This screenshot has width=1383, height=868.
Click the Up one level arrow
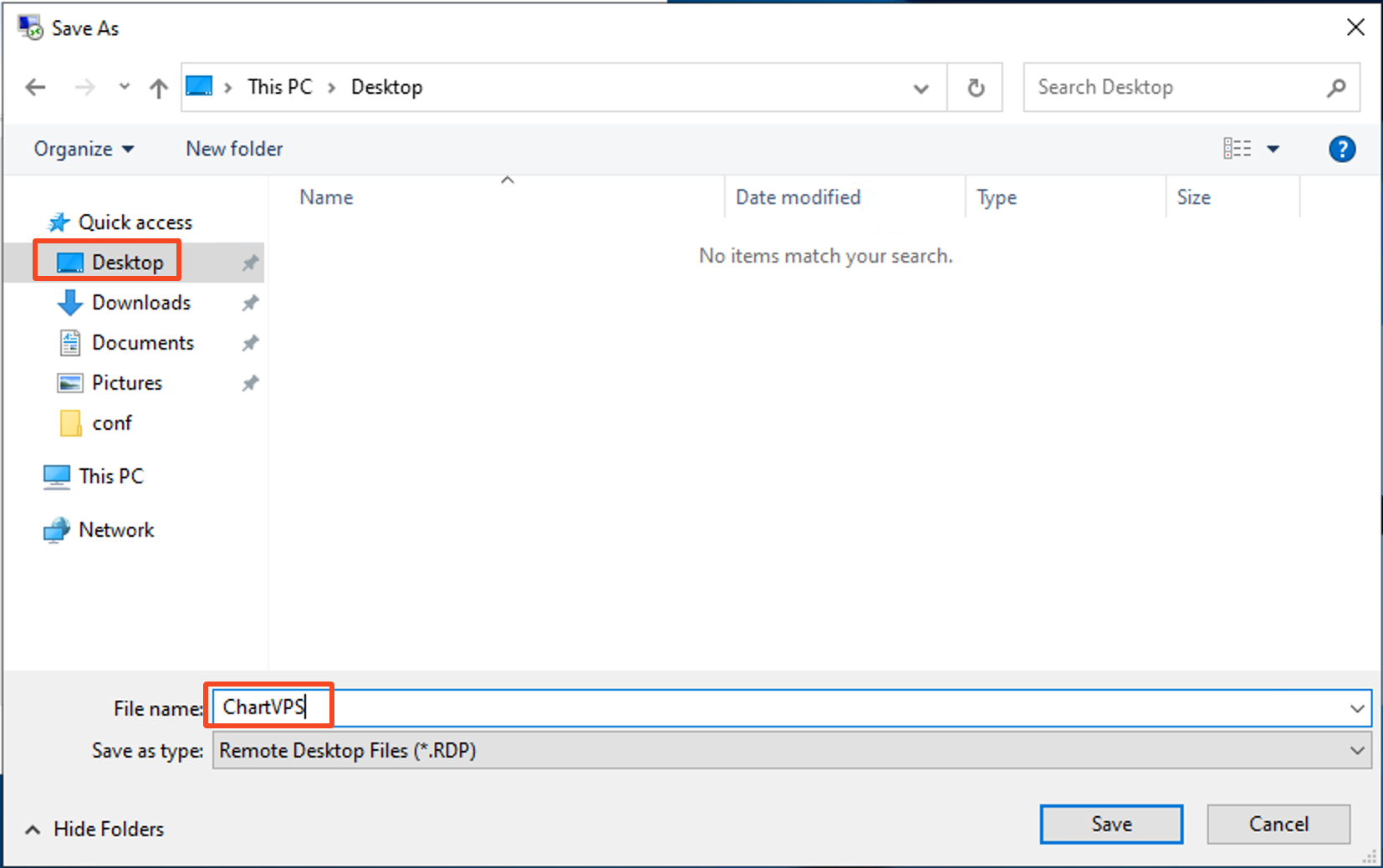point(158,88)
